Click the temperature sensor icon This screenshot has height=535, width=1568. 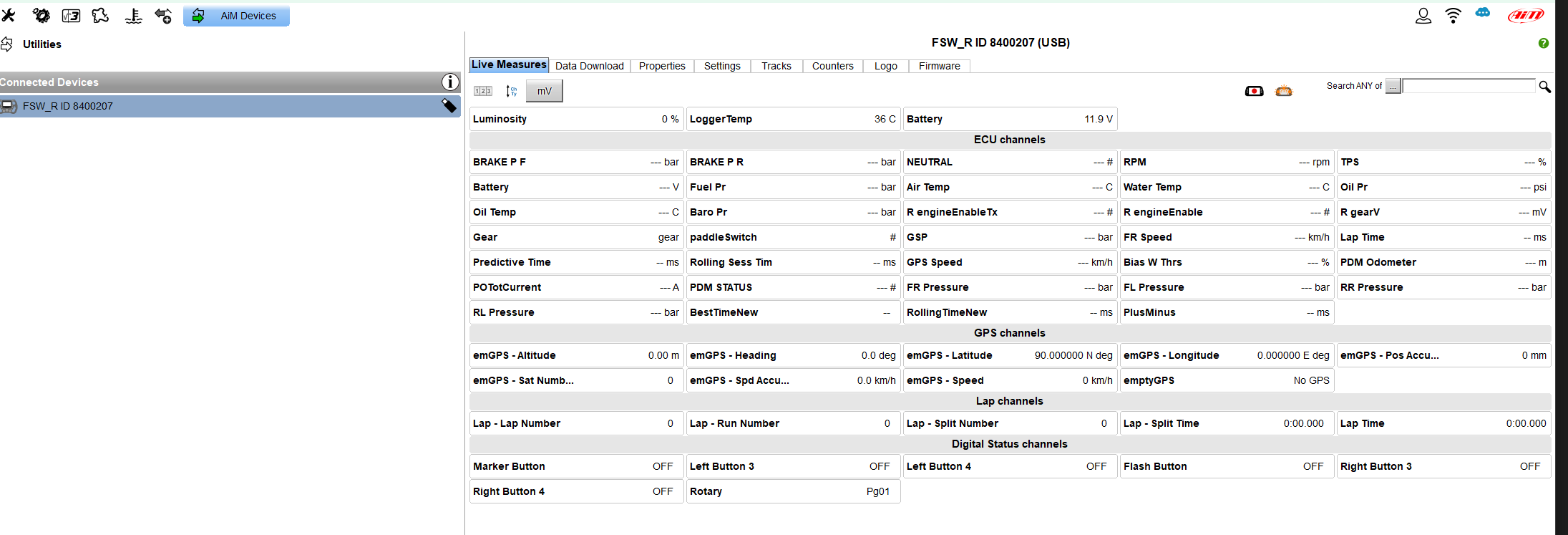click(133, 16)
